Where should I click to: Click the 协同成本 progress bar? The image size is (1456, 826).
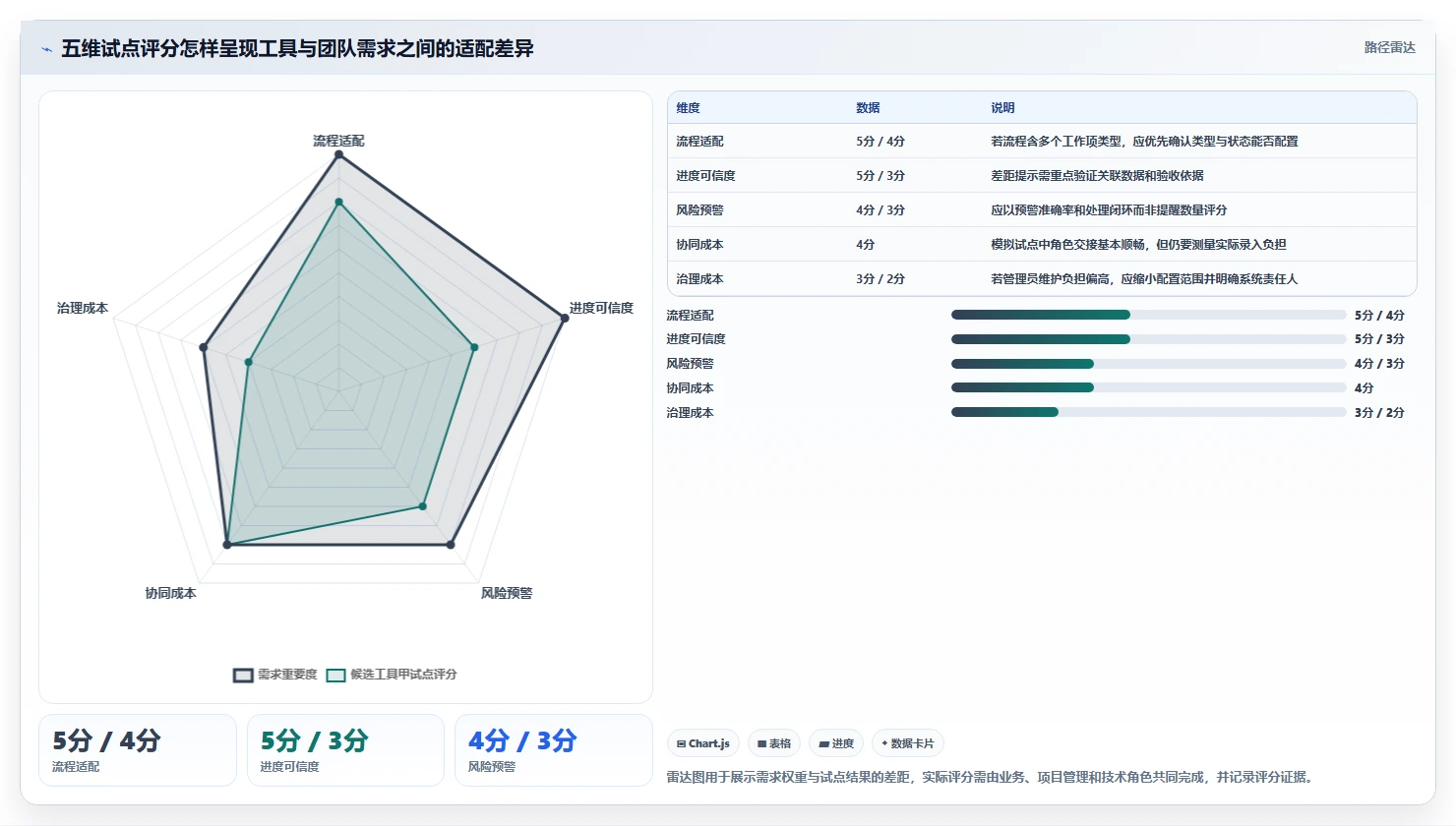[x=1148, y=387]
